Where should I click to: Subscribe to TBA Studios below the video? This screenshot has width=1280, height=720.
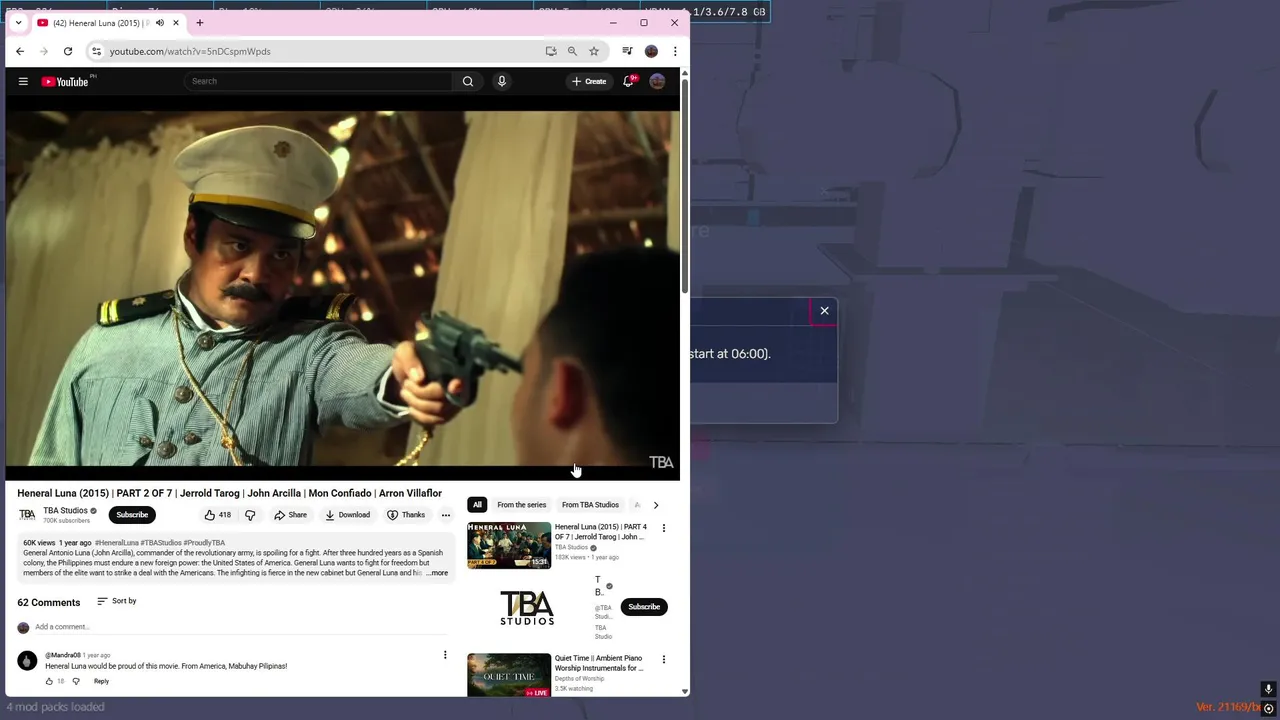point(132,515)
